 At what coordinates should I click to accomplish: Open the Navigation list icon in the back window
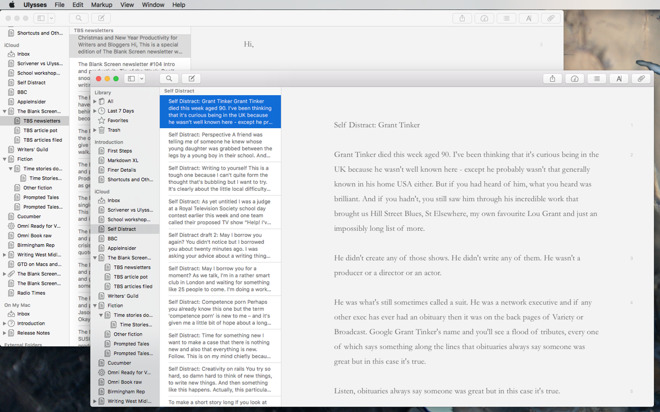point(506,19)
